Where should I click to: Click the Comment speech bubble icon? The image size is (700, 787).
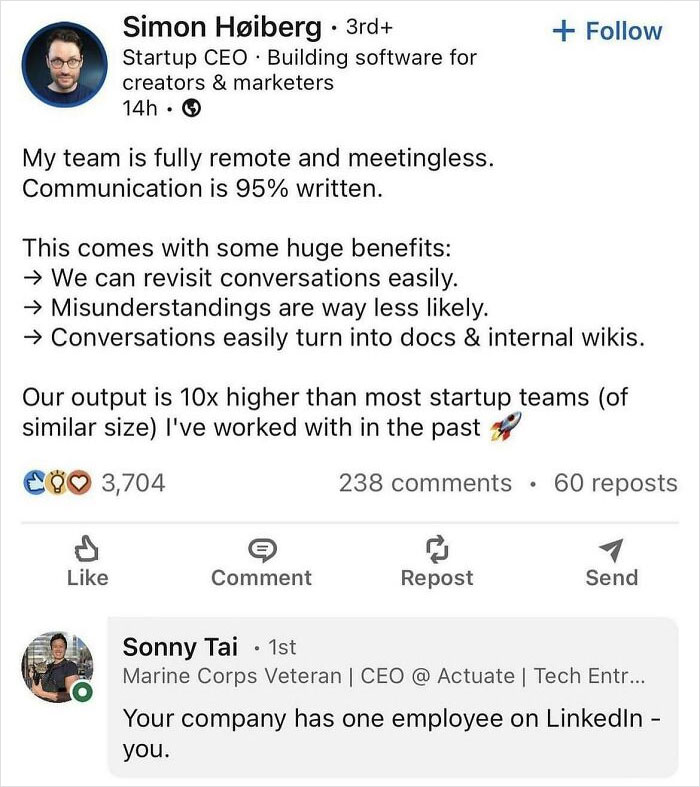(261, 549)
